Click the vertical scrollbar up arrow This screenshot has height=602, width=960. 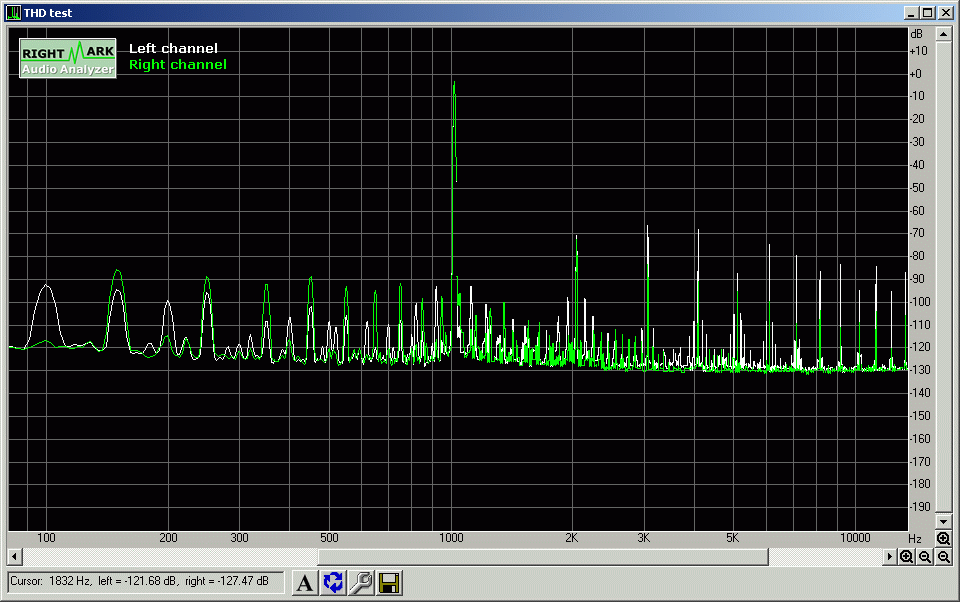943,34
